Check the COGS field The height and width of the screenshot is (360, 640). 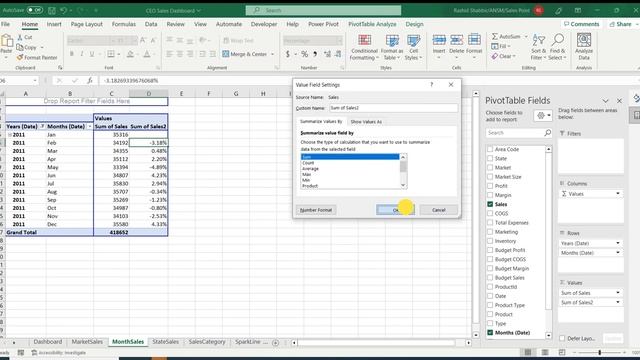tap(490, 213)
